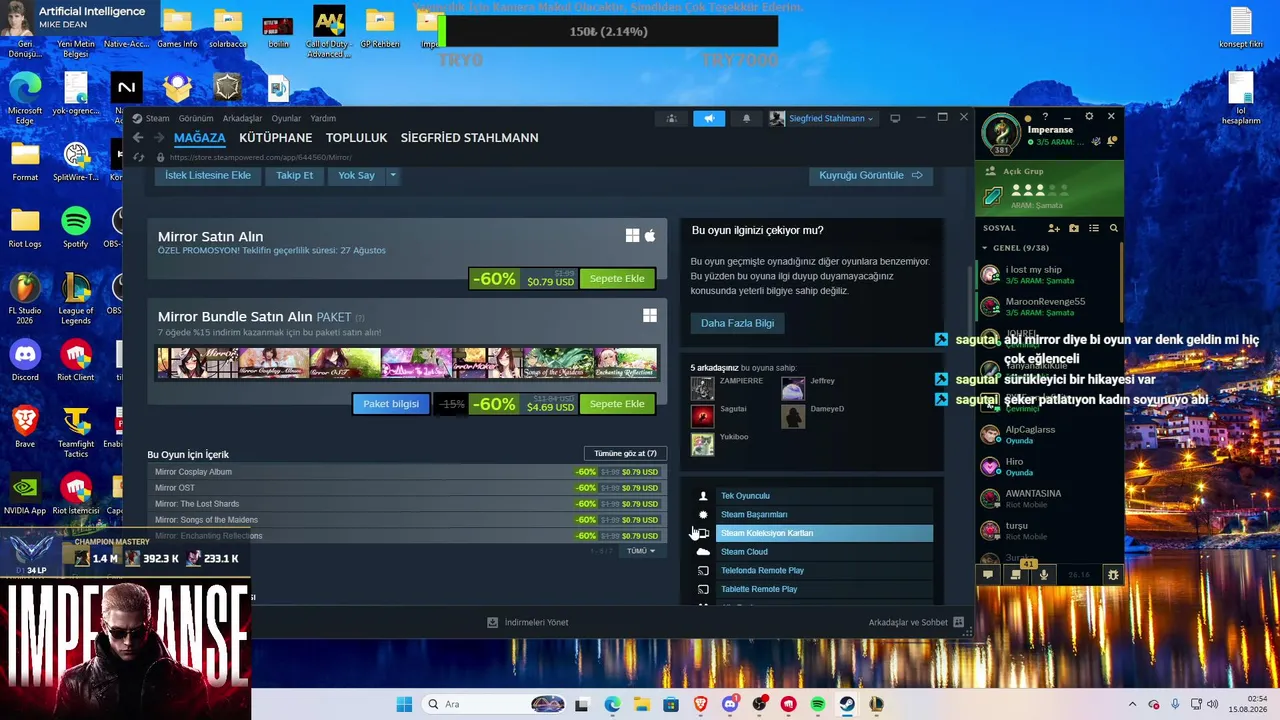Open League friends list view options
Viewport: 1280px width, 720px height.
coord(1093,228)
